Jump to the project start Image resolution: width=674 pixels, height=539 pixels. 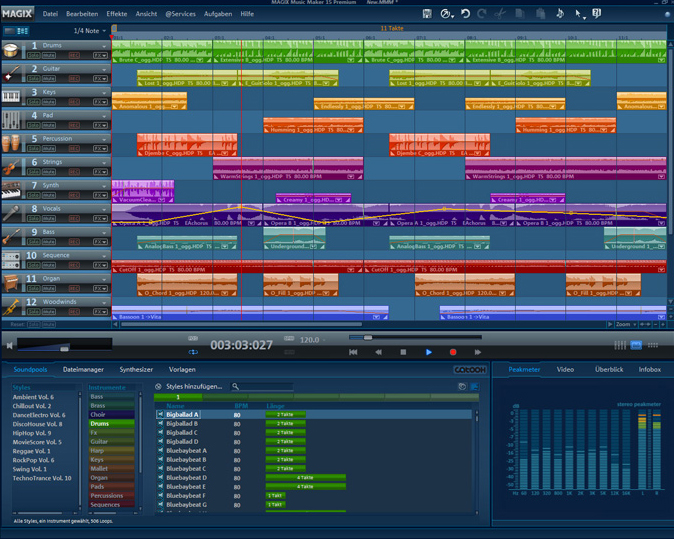point(353,352)
